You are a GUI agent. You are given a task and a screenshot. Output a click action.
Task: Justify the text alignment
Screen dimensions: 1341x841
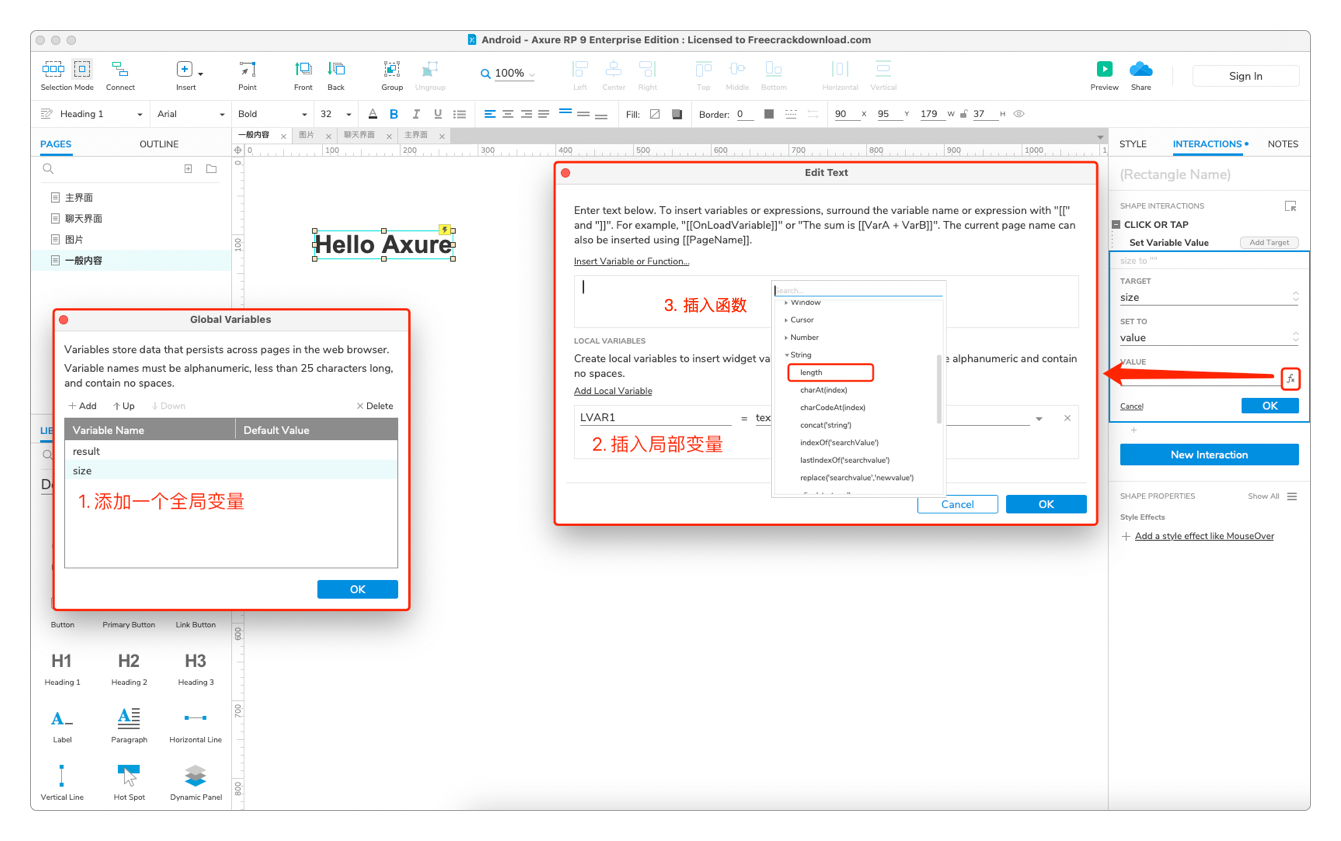coord(544,114)
